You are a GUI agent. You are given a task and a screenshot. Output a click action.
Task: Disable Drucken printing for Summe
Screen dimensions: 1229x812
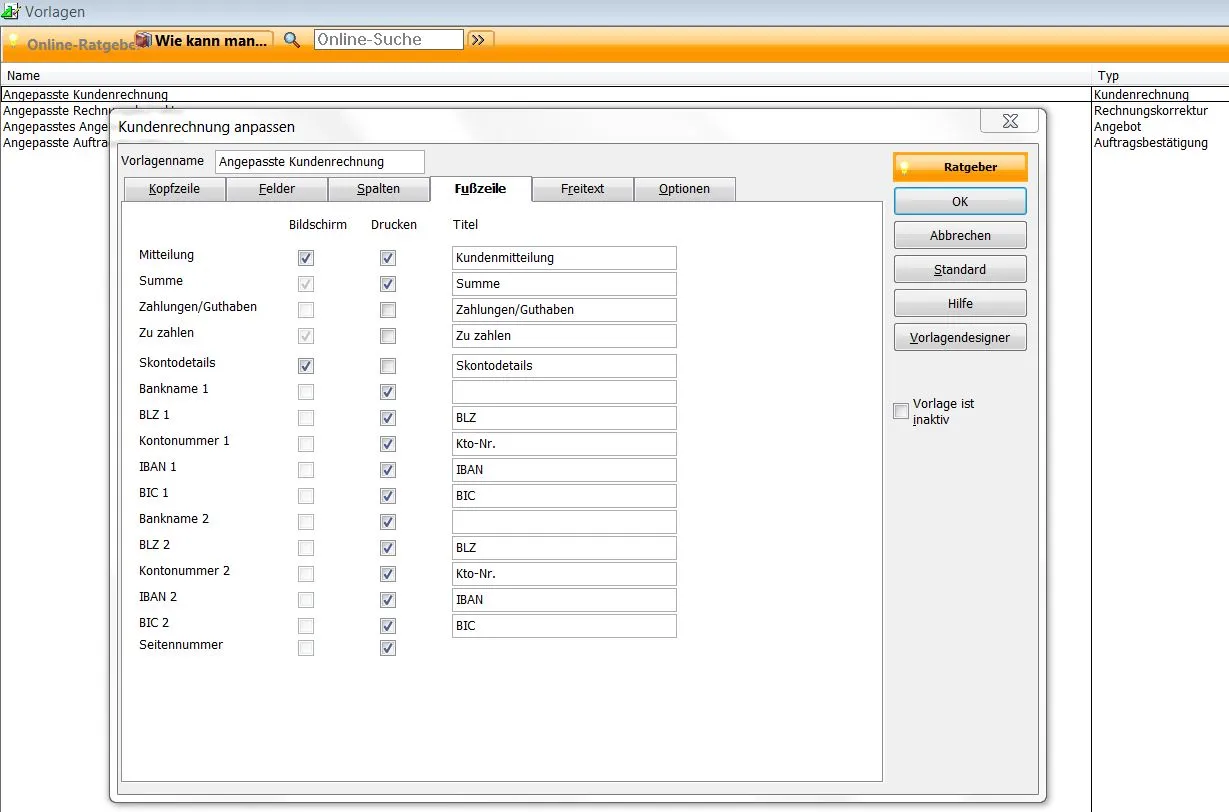pyautogui.click(x=387, y=284)
